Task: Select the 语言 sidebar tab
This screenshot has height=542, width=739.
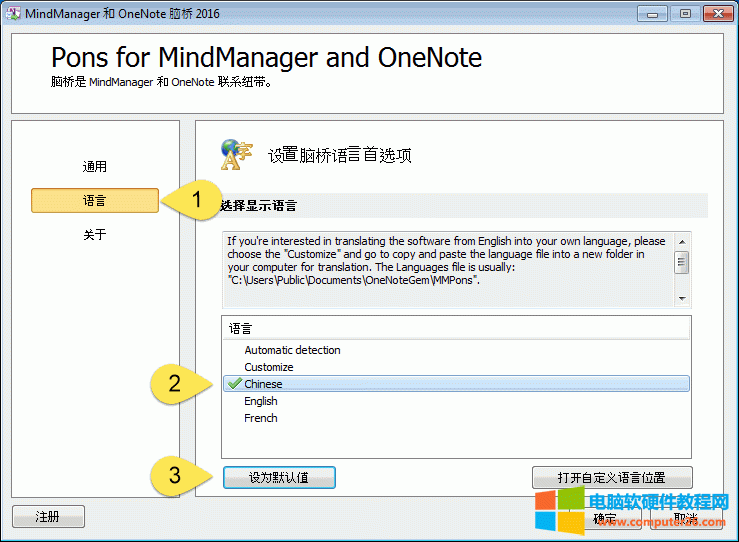Action: pos(94,201)
